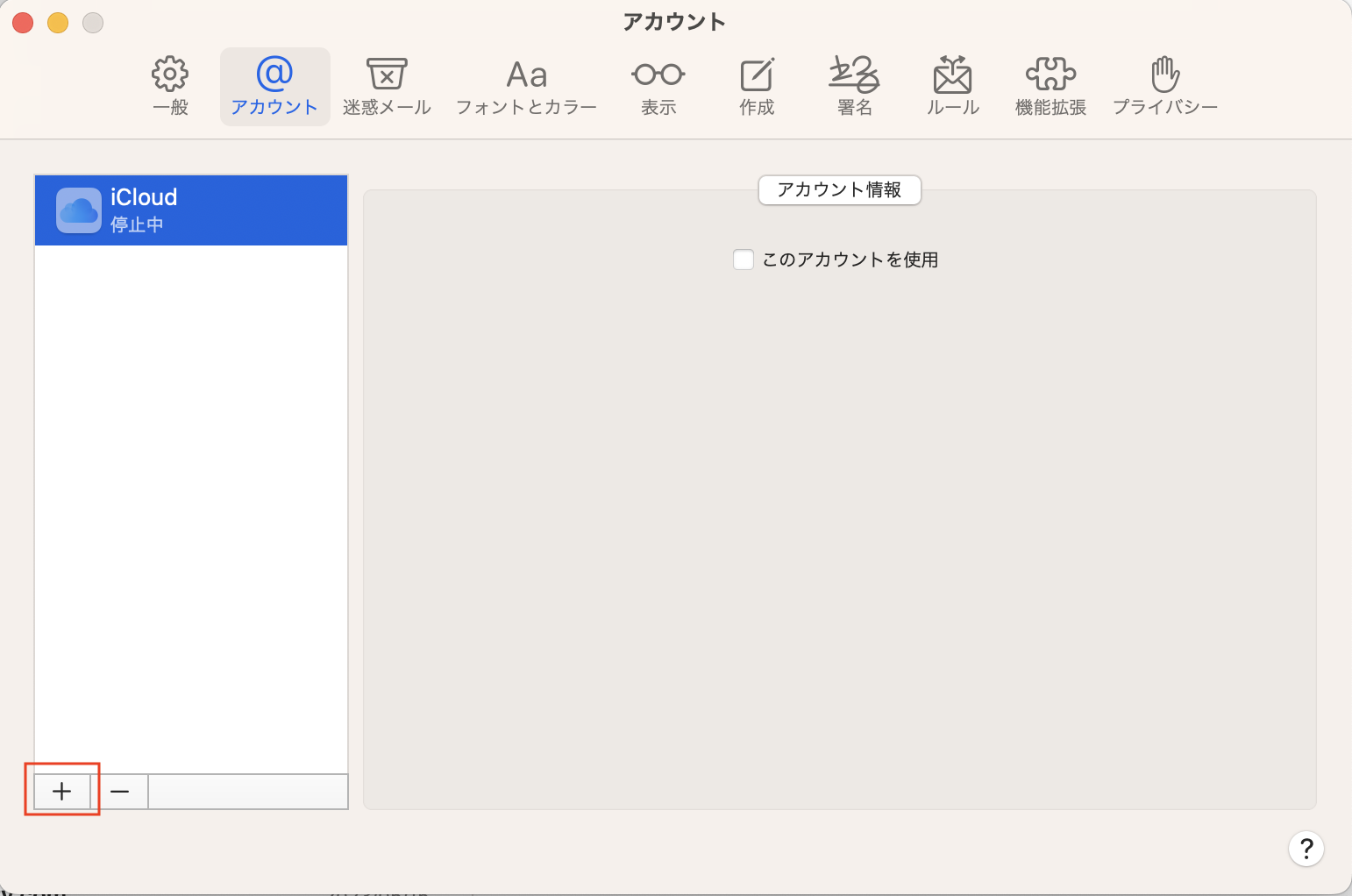Image resolution: width=1352 pixels, height=896 pixels.
Task: Open the ルール rules pane
Action: pyautogui.click(x=952, y=86)
